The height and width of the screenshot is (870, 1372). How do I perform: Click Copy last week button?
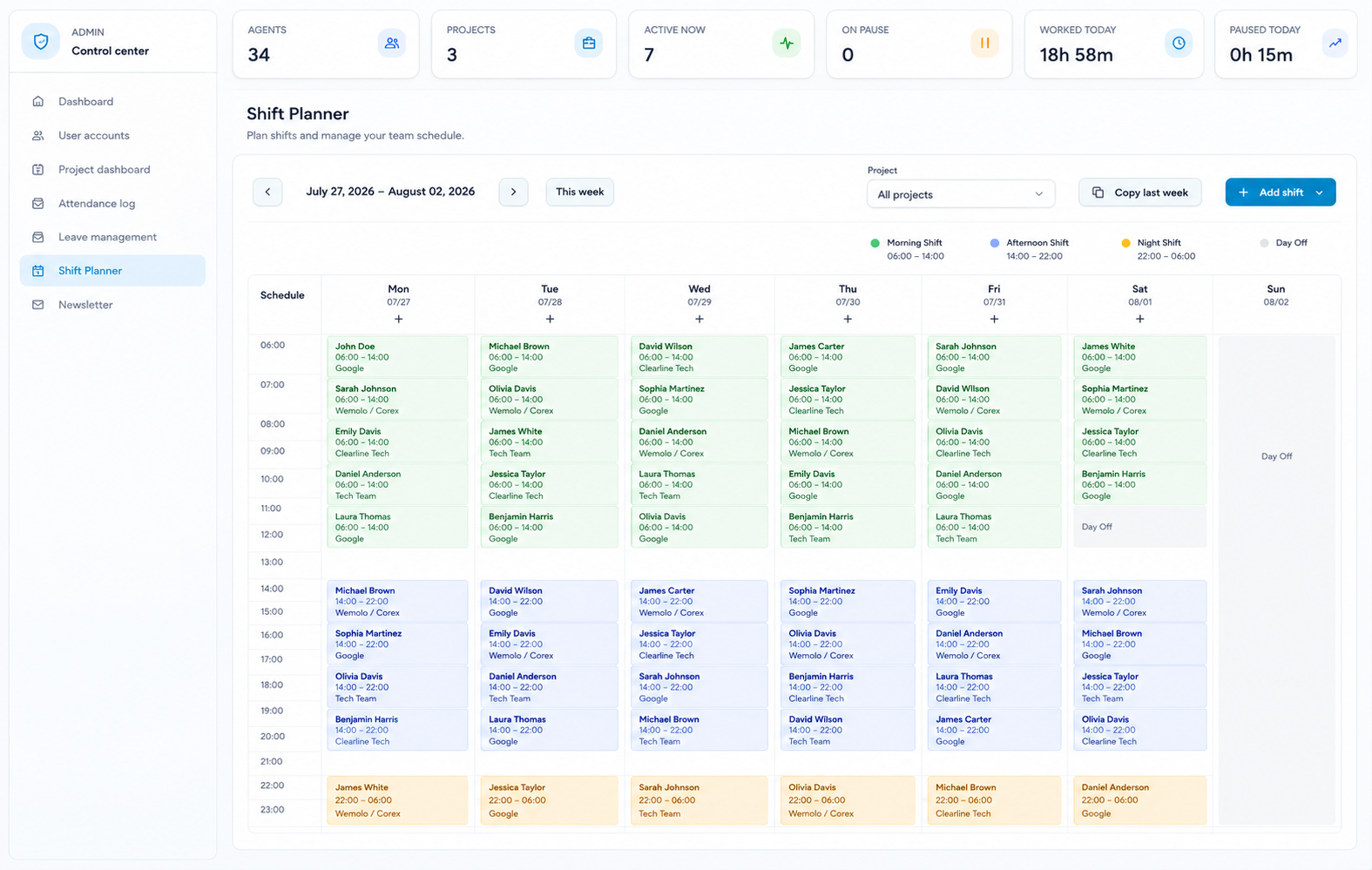pos(1140,192)
